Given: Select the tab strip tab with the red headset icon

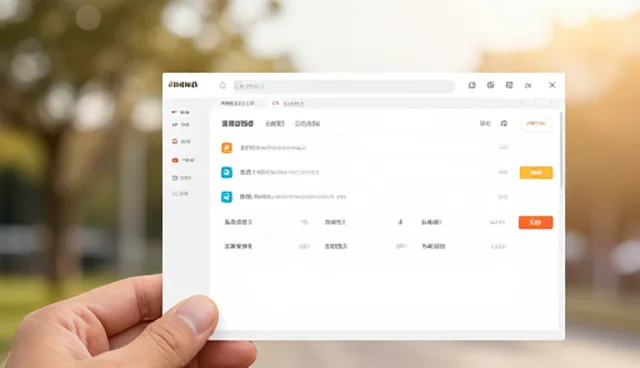Looking at the screenshot, I should (288, 104).
